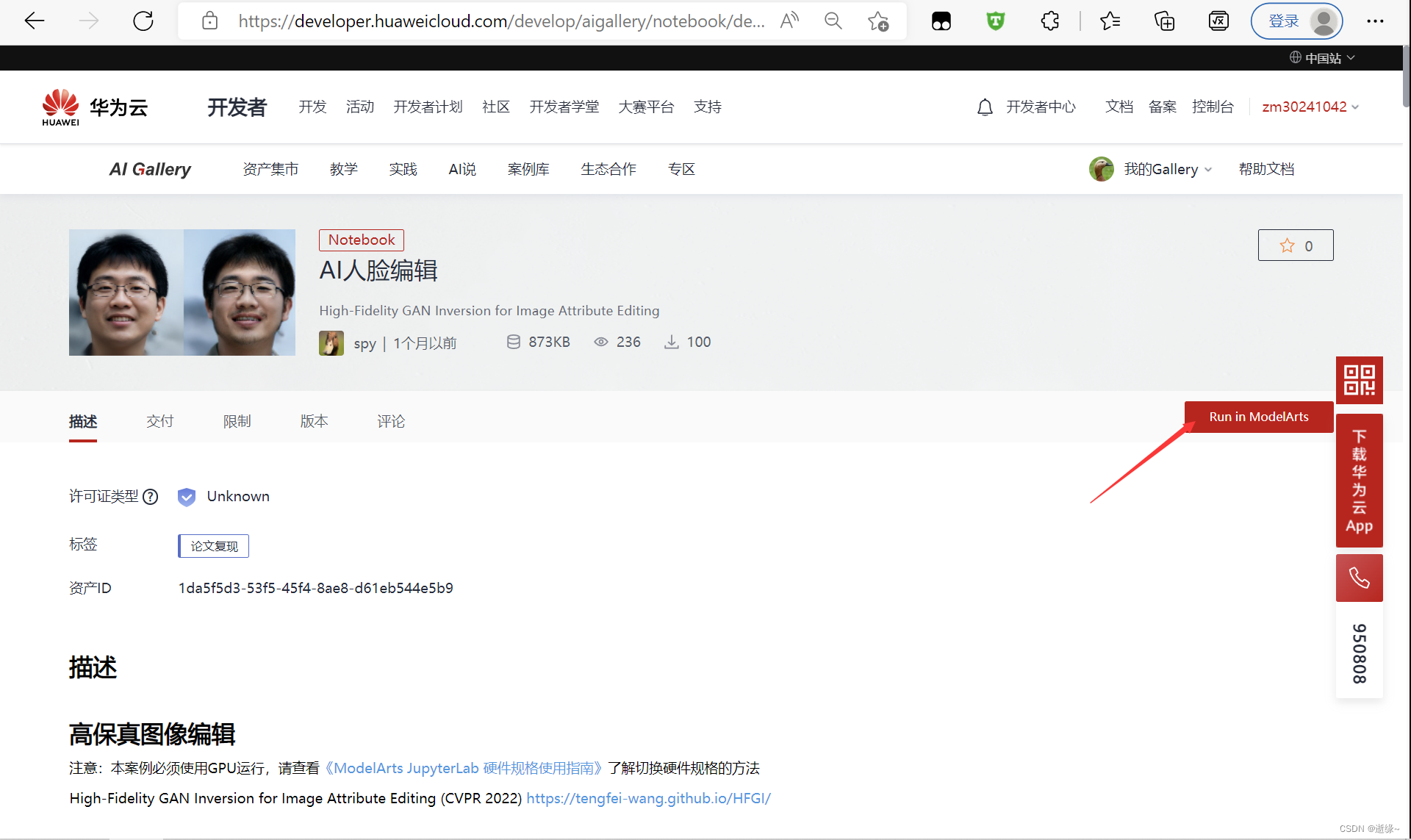Click the 论文复现 tag
This screenshot has height=840, width=1411.
(x=214, y=546)
